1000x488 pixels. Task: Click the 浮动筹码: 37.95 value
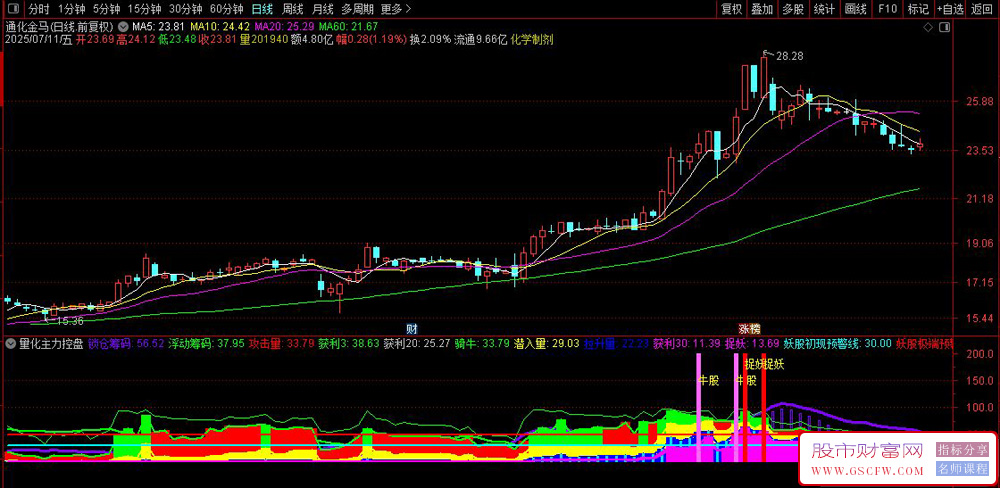click(x=205, y=344)
